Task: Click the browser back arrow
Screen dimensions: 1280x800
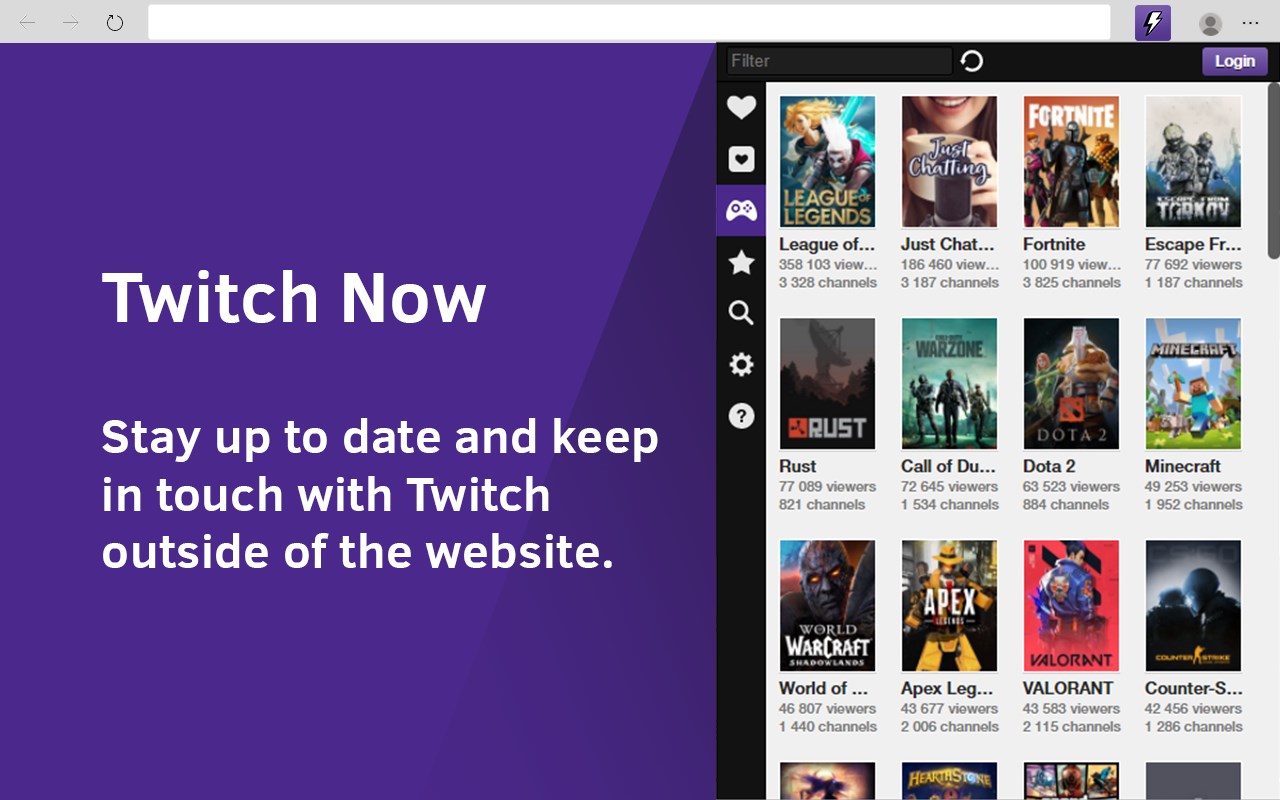Action: point(27,22)
